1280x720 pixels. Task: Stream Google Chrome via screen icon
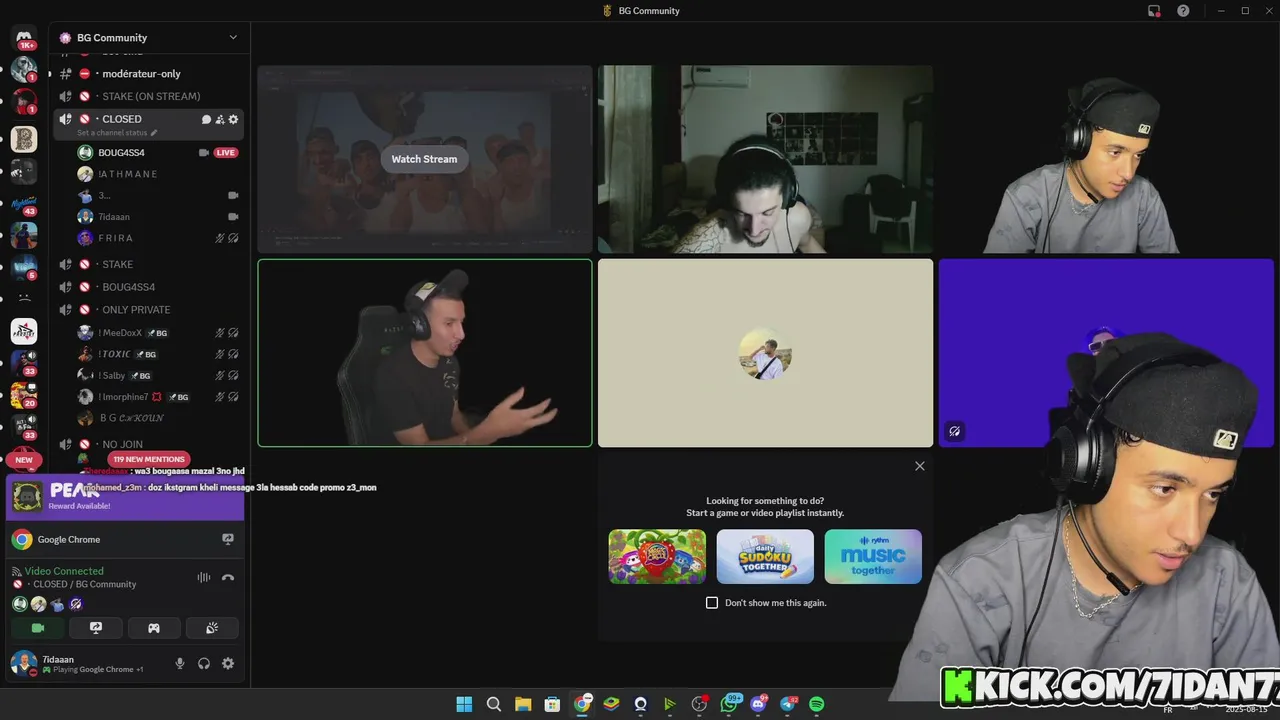[228, 539]
